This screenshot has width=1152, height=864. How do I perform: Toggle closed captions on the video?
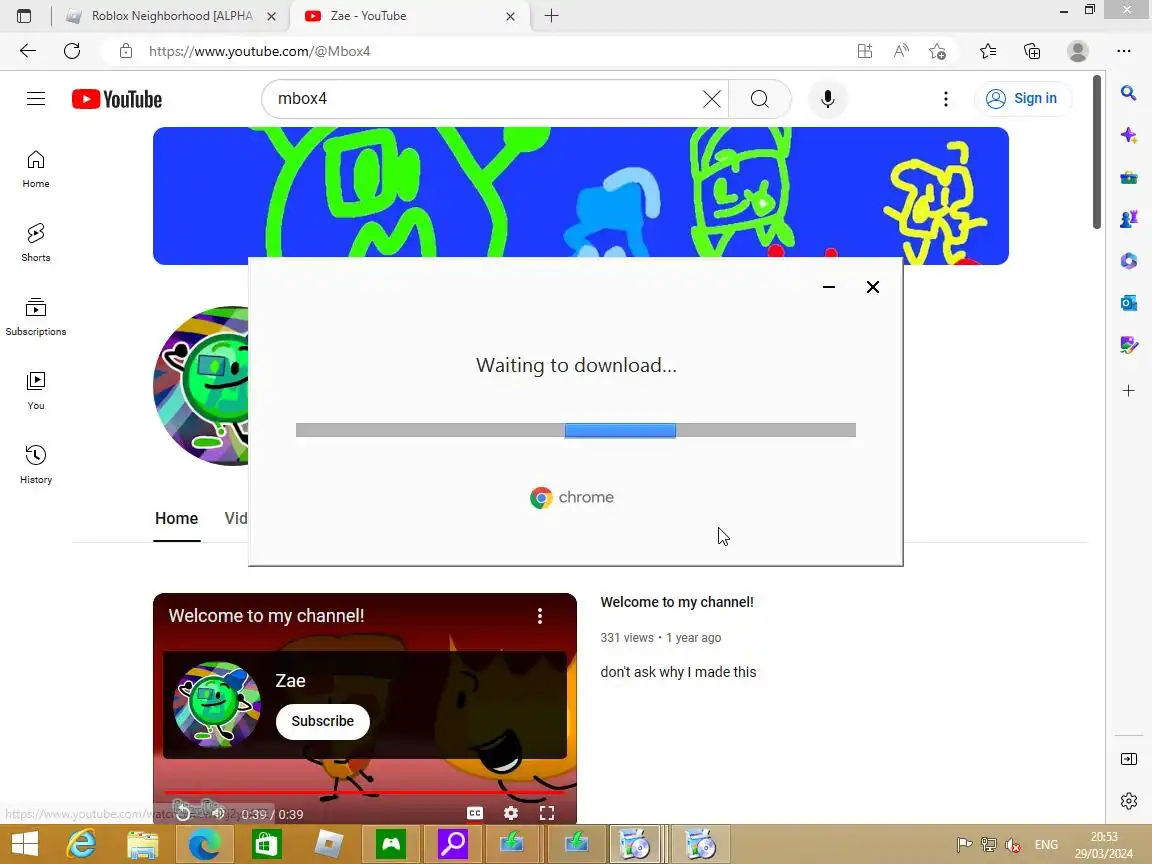(x=475, y=813)
